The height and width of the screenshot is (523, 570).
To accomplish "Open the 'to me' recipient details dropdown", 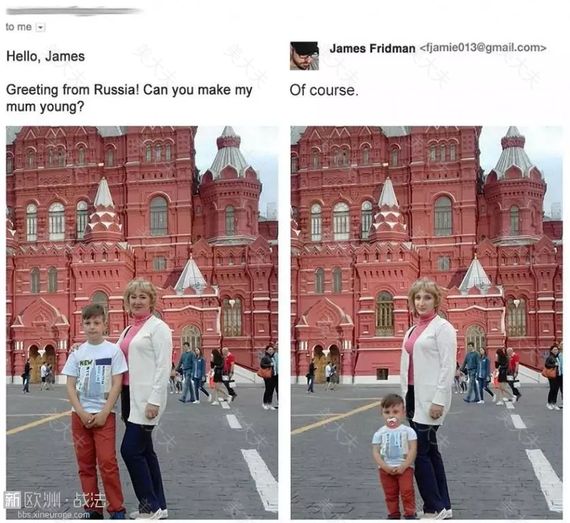I will (x=41, y=27).
